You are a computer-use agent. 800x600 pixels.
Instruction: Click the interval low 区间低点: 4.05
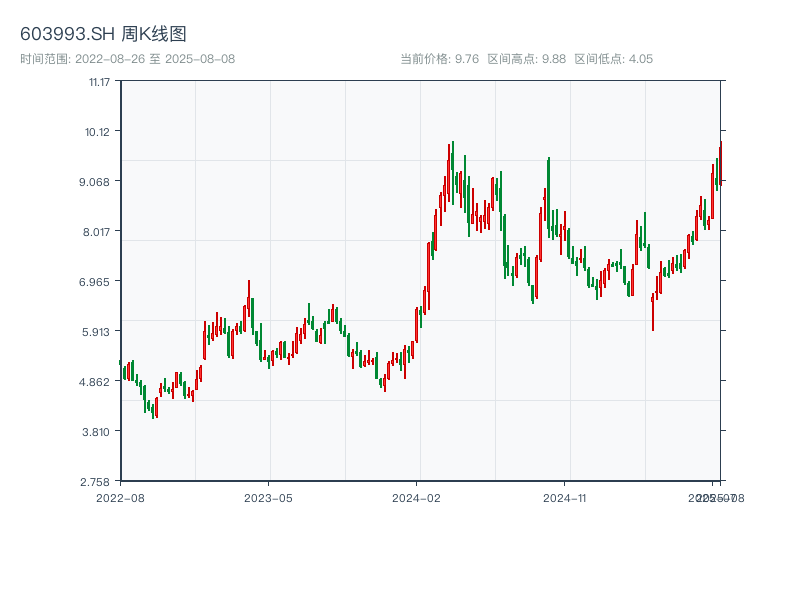tap(614, 59)
